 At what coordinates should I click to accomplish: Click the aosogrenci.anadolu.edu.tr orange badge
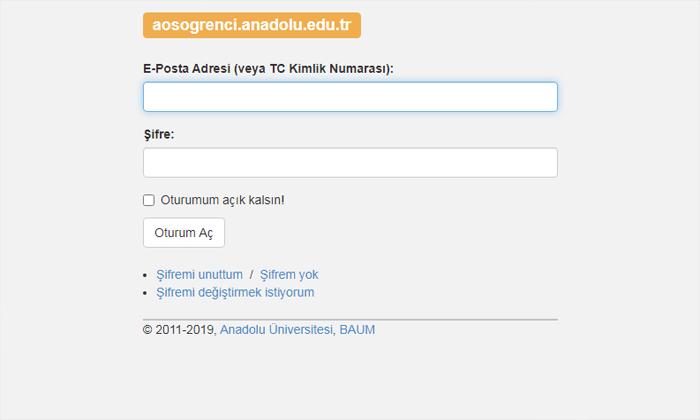[x=252, y=25]
